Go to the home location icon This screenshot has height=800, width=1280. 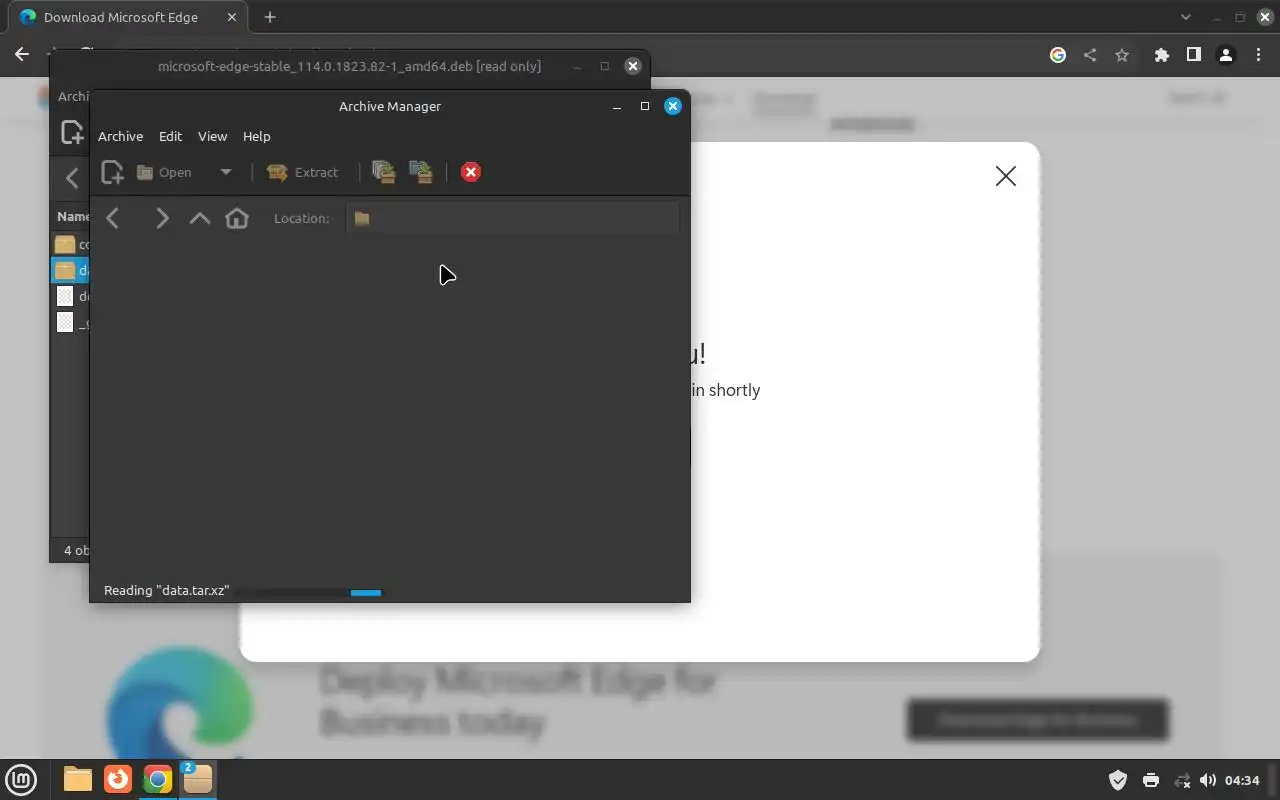pos(237,218)
